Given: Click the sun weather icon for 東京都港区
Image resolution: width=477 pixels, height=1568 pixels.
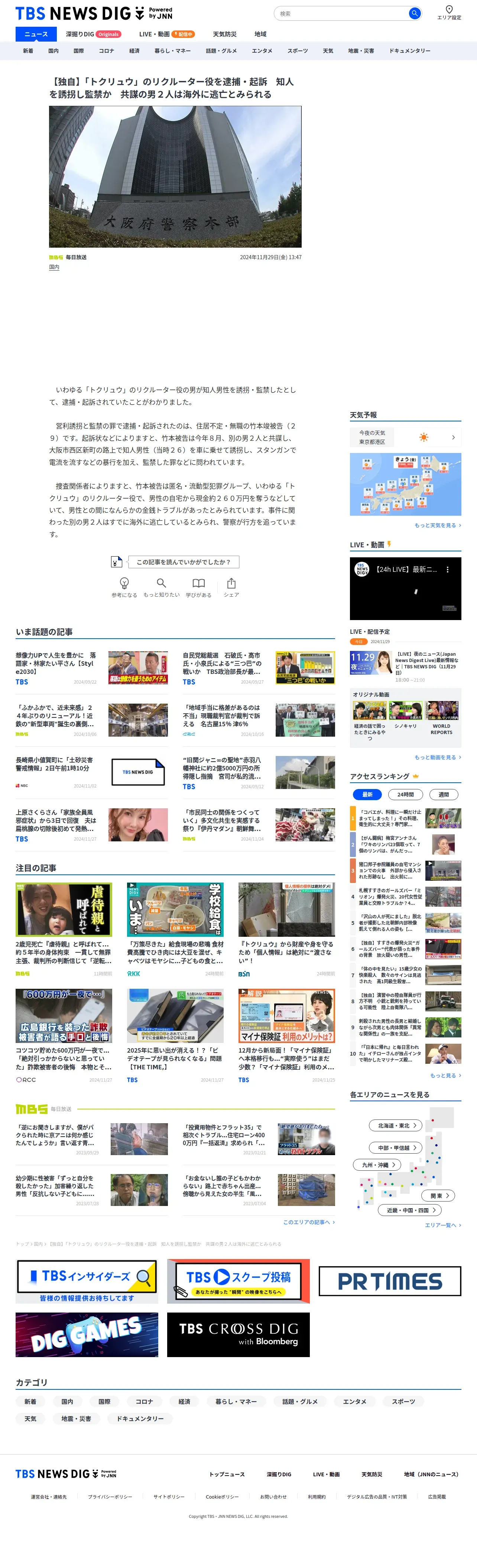Looking at the screenshot, I should point(424,437).
